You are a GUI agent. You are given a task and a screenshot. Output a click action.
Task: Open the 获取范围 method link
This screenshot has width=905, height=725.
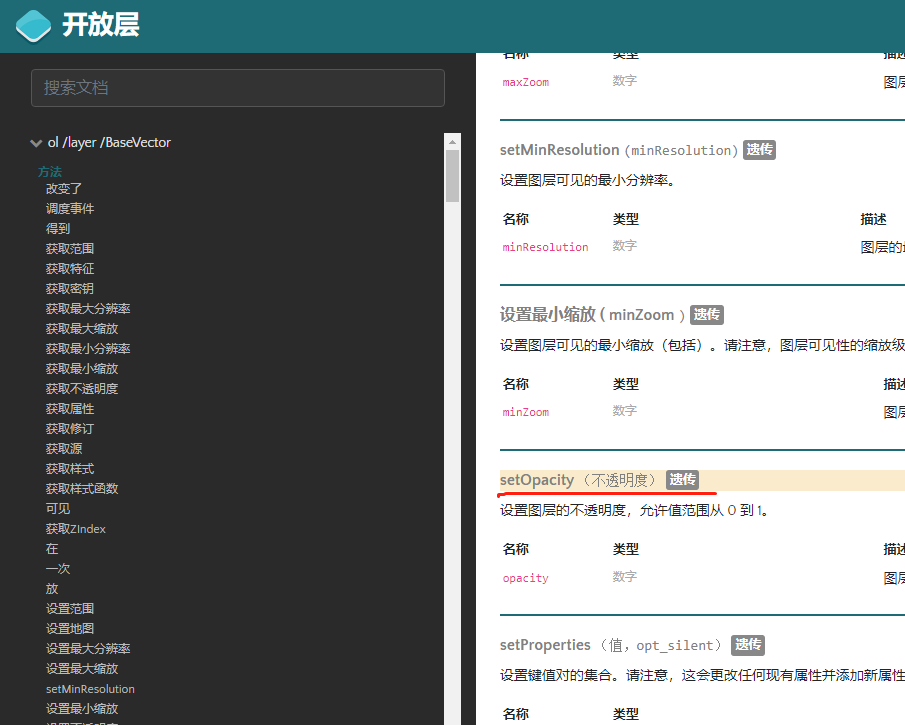pyautogui.click(x=70, y=249)
